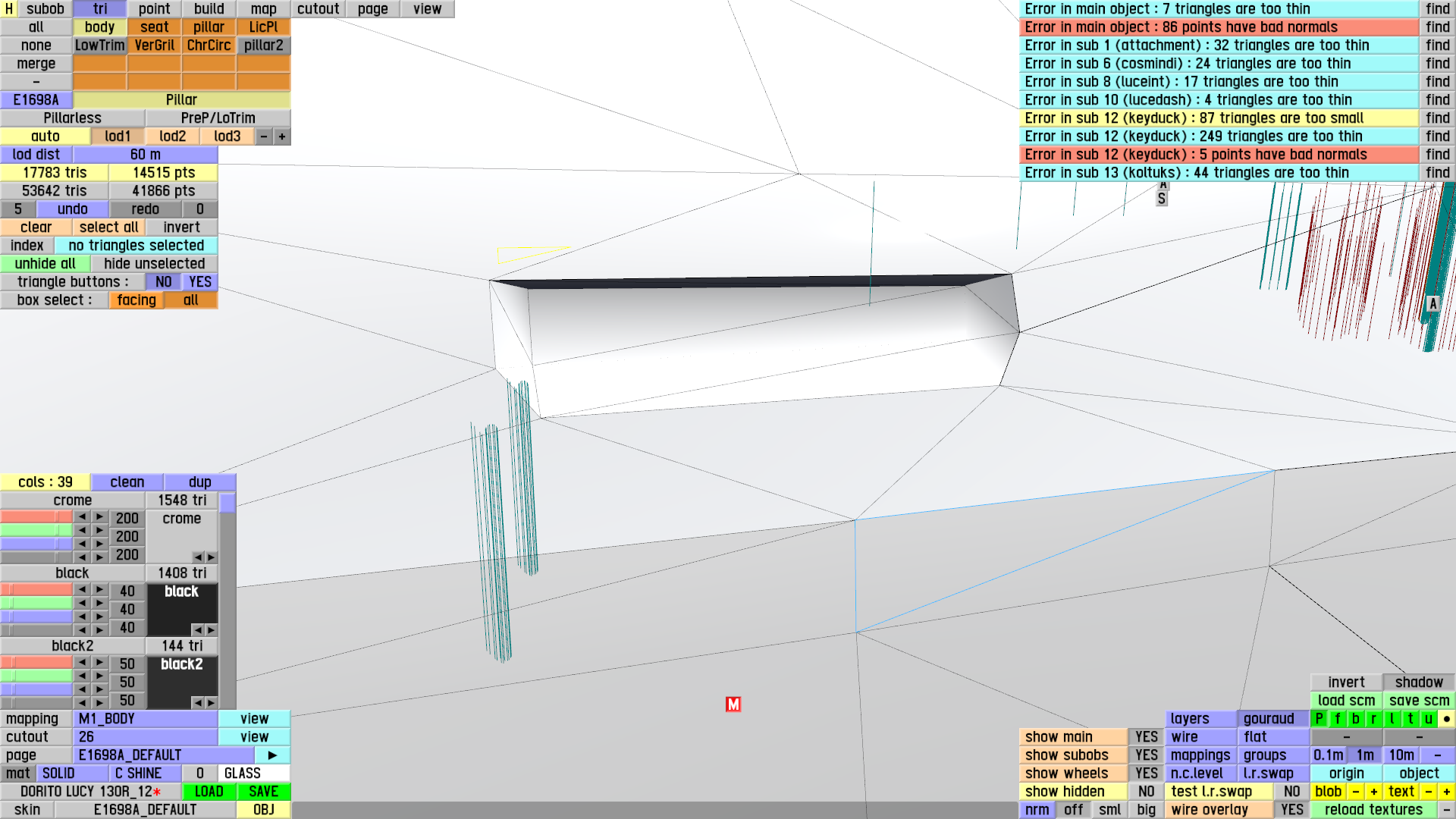Click the page next arrow button
This screenshot has width=1456, height=819.
[x=272, y=755]
